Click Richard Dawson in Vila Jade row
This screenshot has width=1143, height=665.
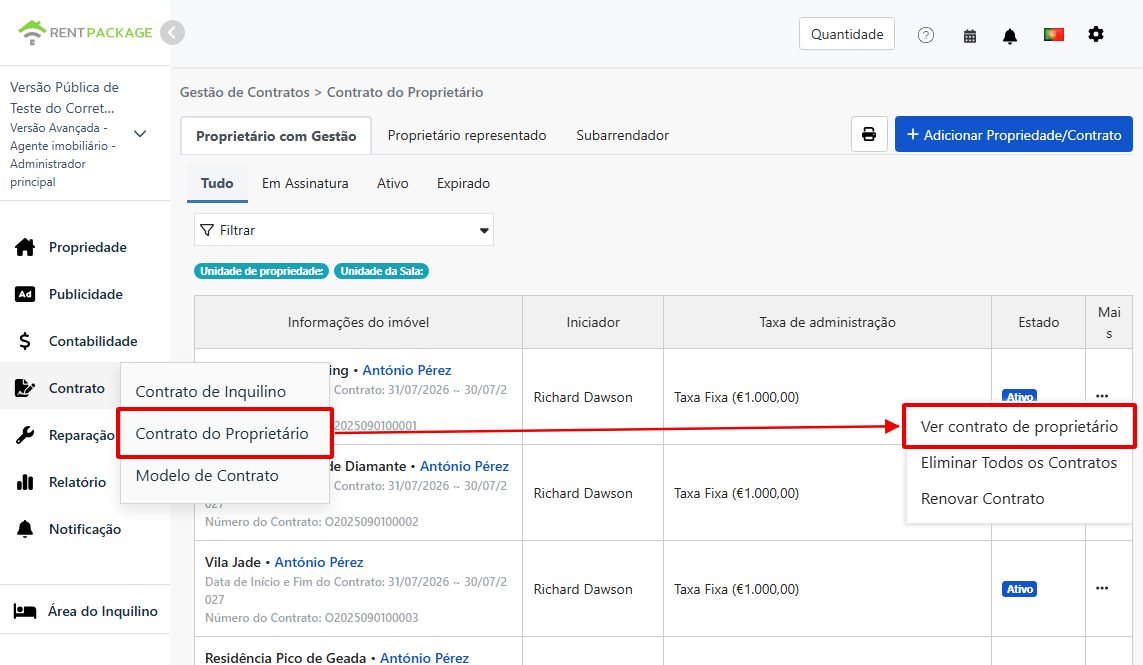583,589
